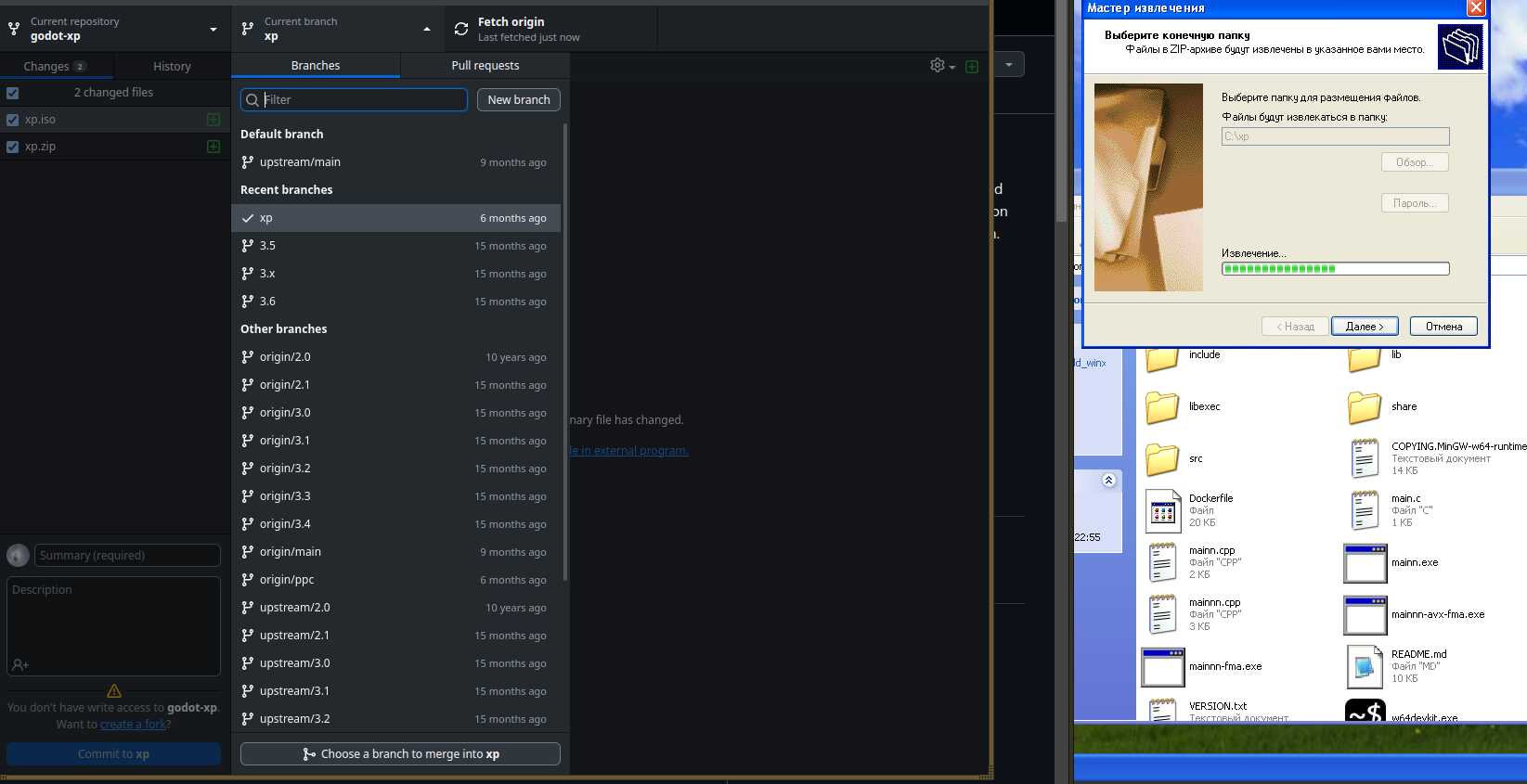
Task: Switch to the History tab
Action: tap(172, 67)
